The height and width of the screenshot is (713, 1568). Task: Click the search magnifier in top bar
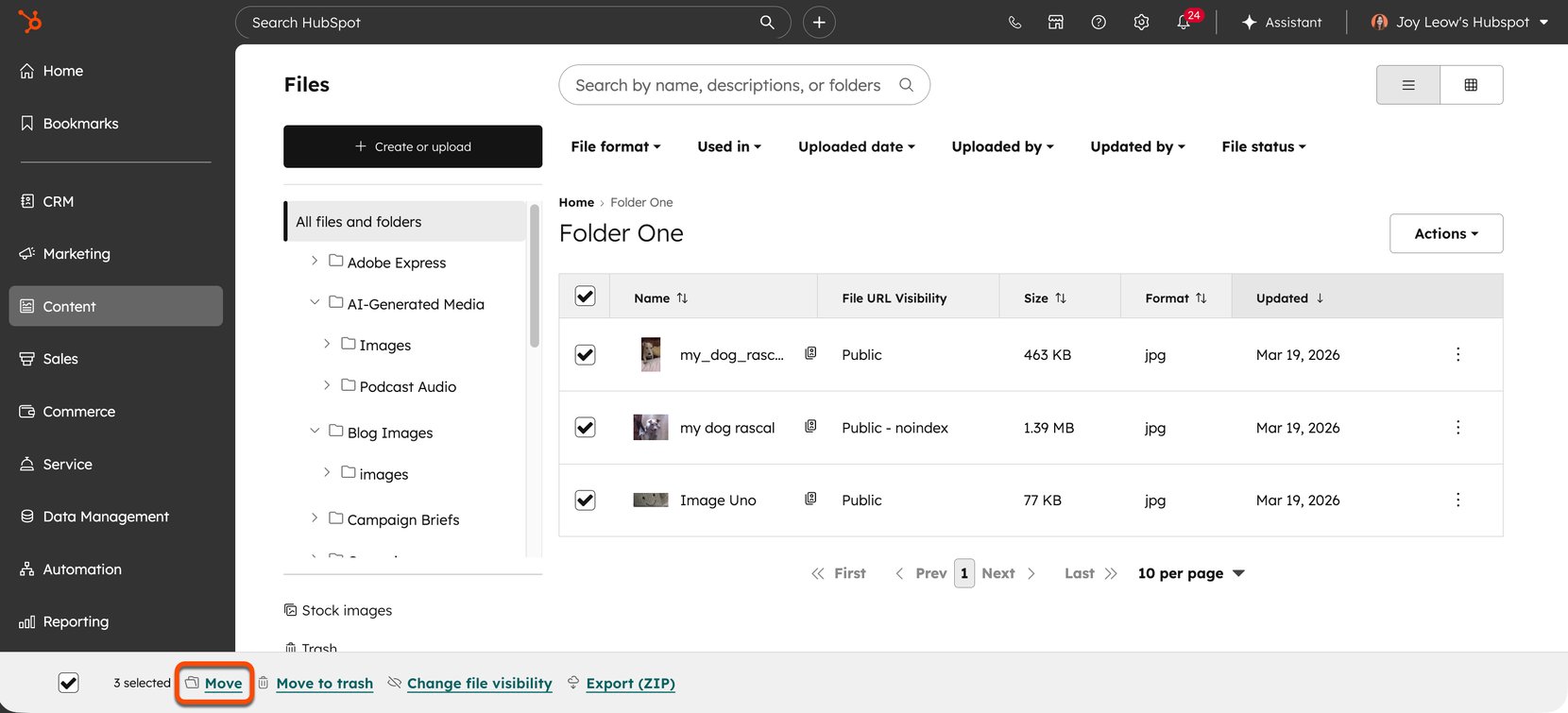pos(767,22)
